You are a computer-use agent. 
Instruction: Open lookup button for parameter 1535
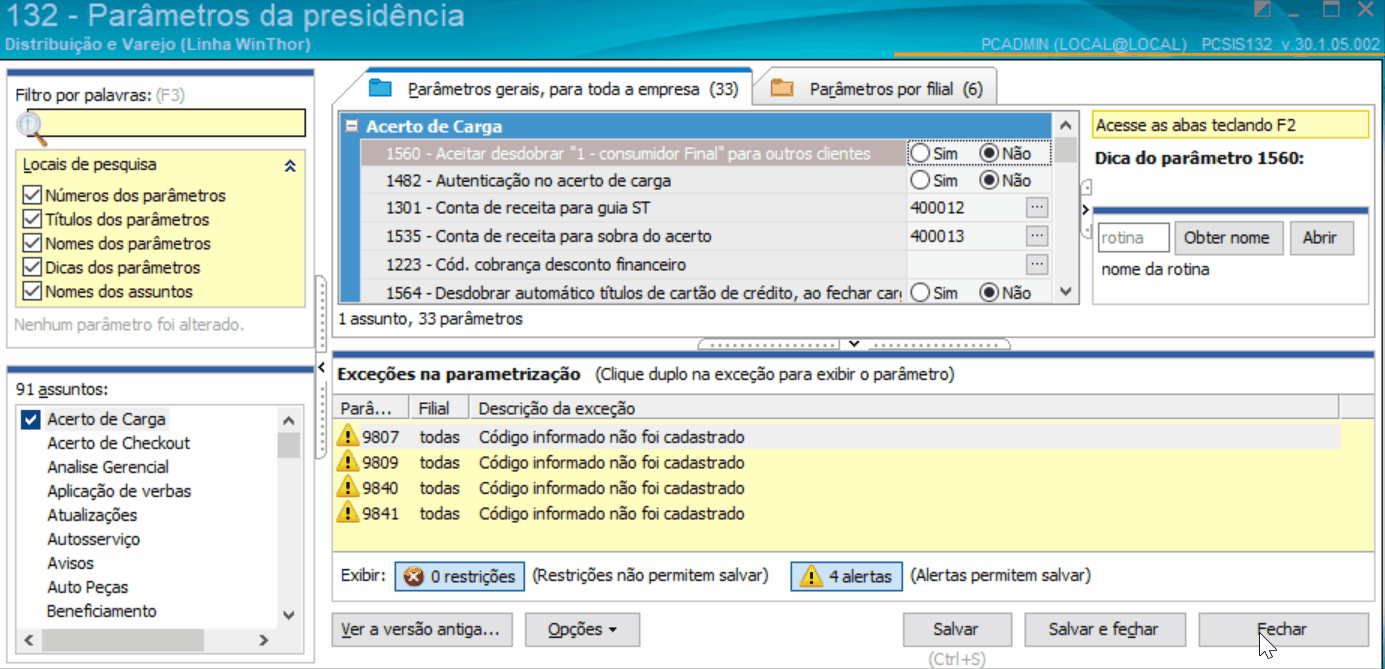1037,236
